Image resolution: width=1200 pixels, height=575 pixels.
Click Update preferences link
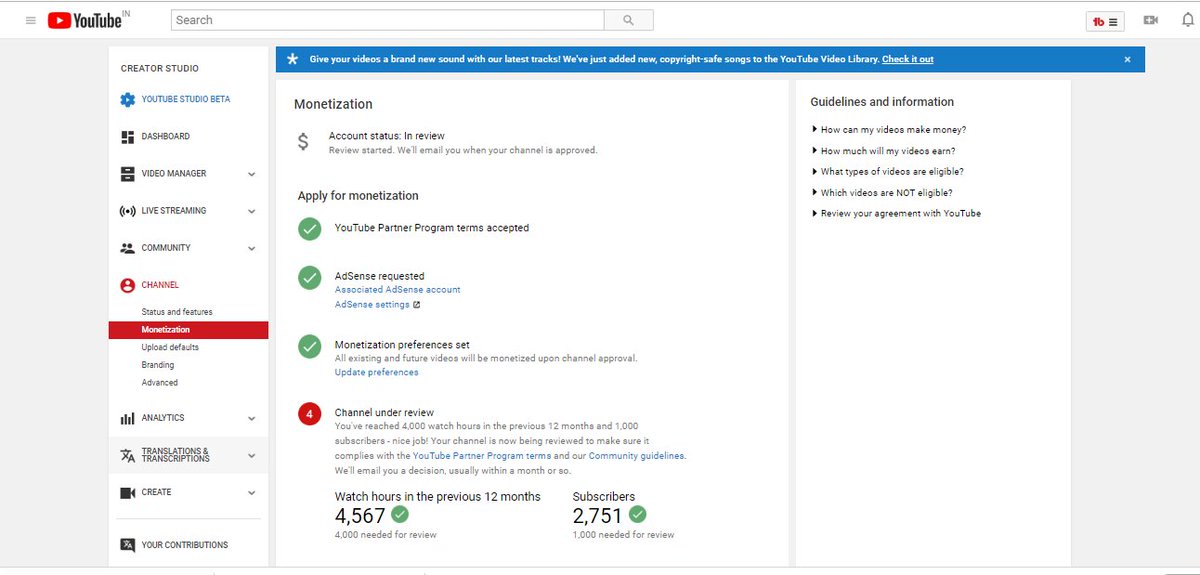coord(376,373)
